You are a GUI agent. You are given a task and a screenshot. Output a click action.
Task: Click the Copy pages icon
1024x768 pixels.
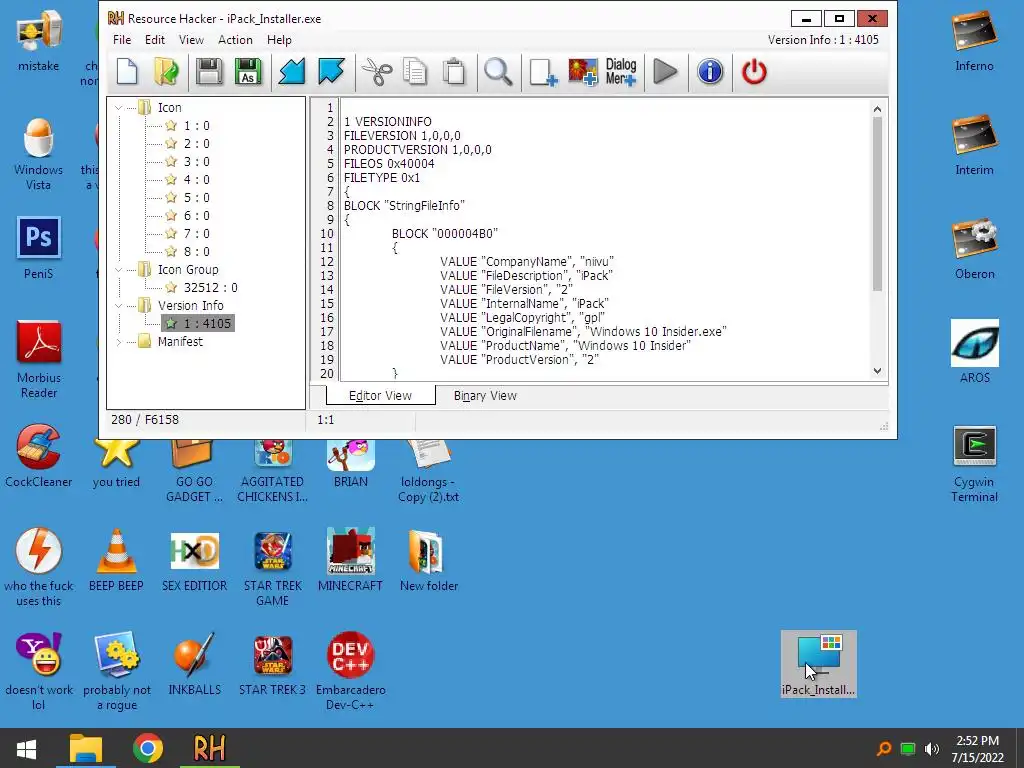(x=415, y=72)
